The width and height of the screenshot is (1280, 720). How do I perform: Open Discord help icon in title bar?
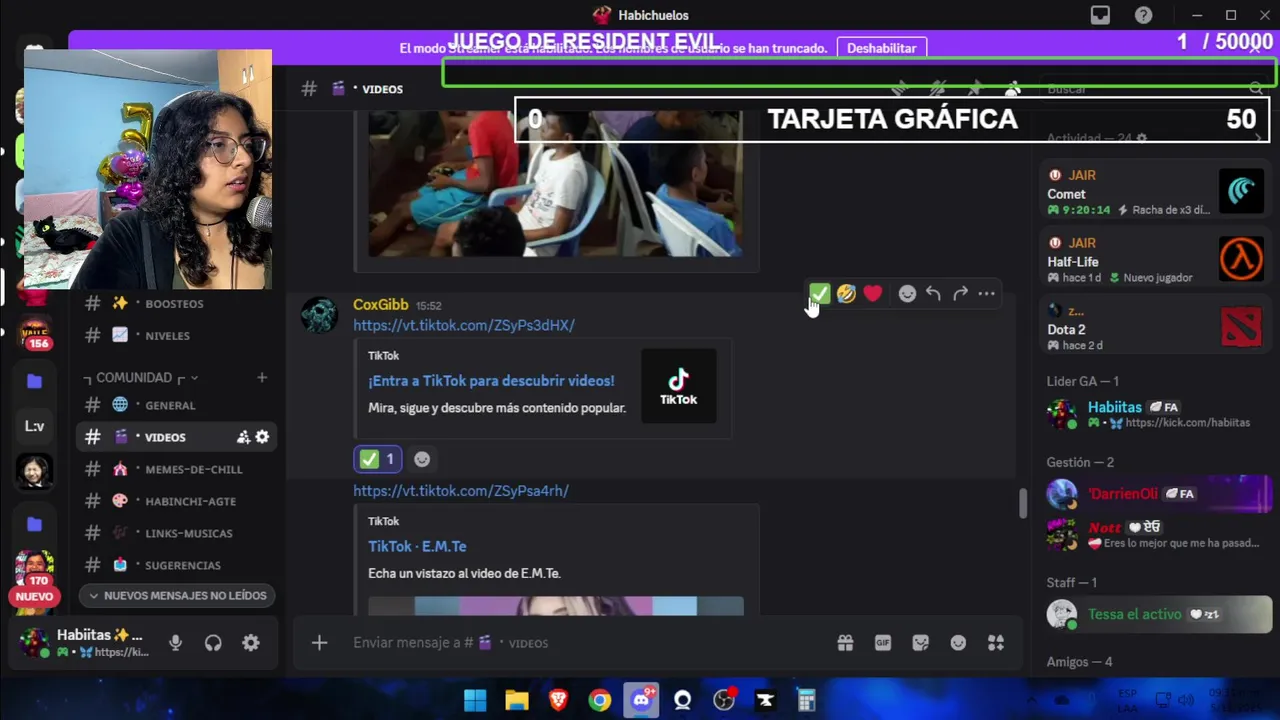1143,15
